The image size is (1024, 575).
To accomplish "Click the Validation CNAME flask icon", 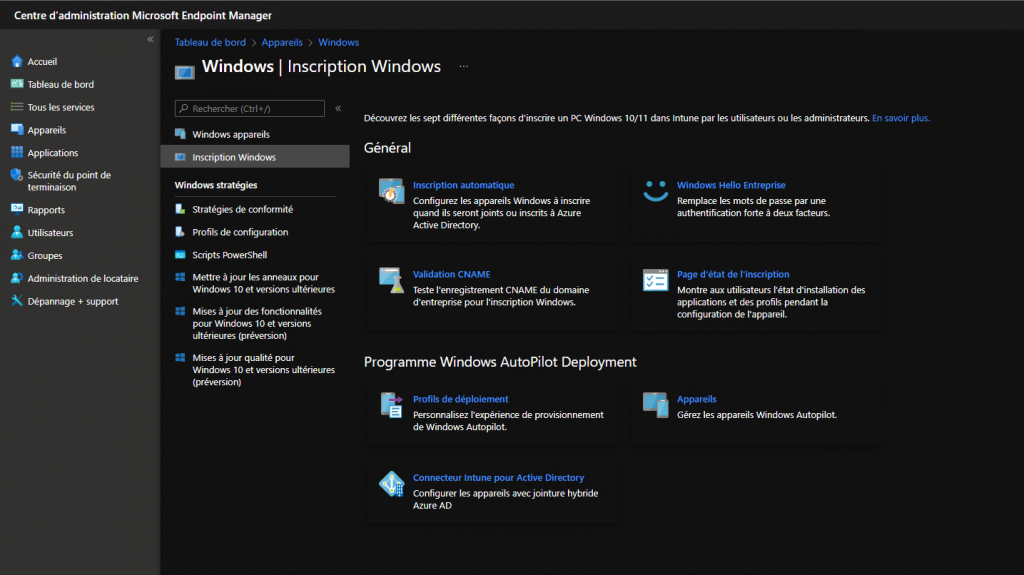I will coord(391,280).
